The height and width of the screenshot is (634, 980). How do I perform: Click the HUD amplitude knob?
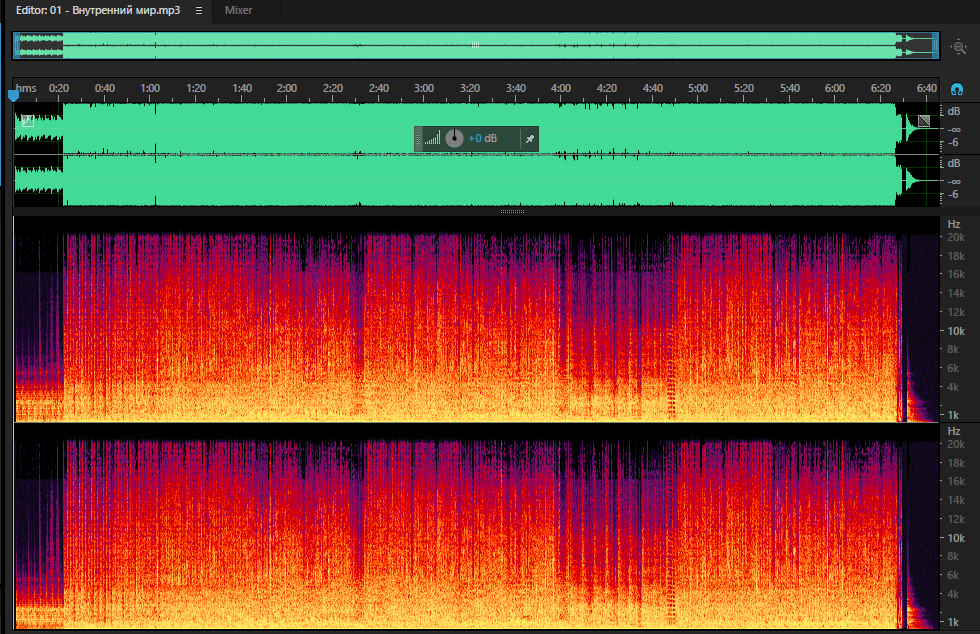coord(454,138)
